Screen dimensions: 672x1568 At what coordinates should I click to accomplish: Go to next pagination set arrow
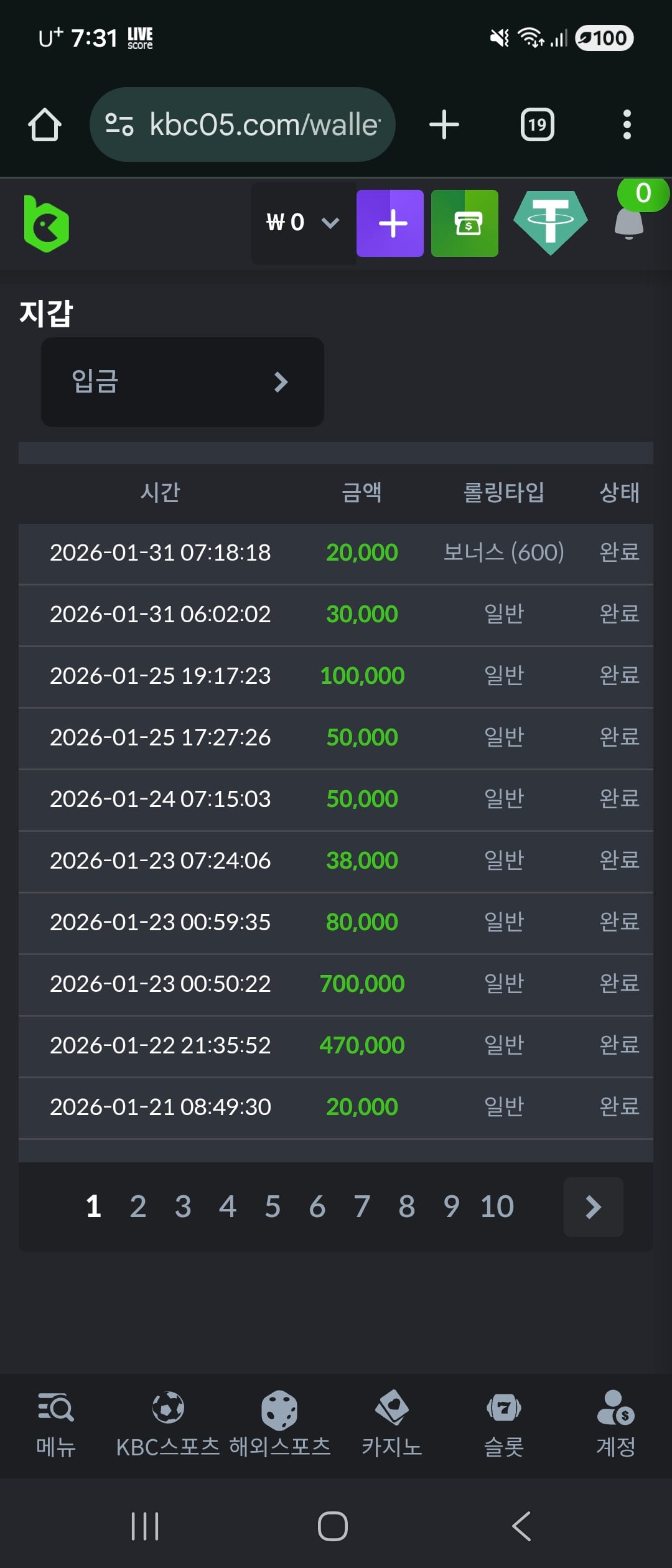pyautogui.click(x=593, y=1207)
